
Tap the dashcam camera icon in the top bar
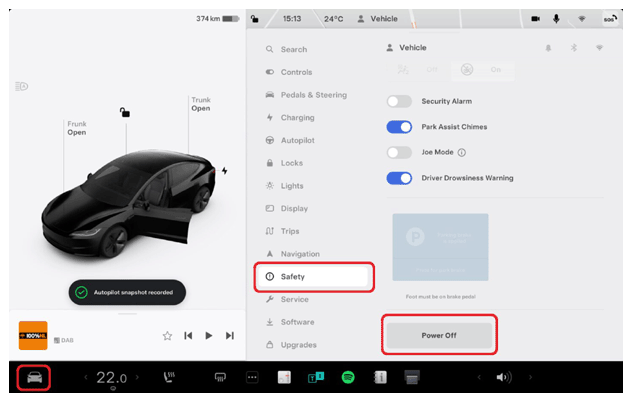pyautogui.click(x=536, y=19)
